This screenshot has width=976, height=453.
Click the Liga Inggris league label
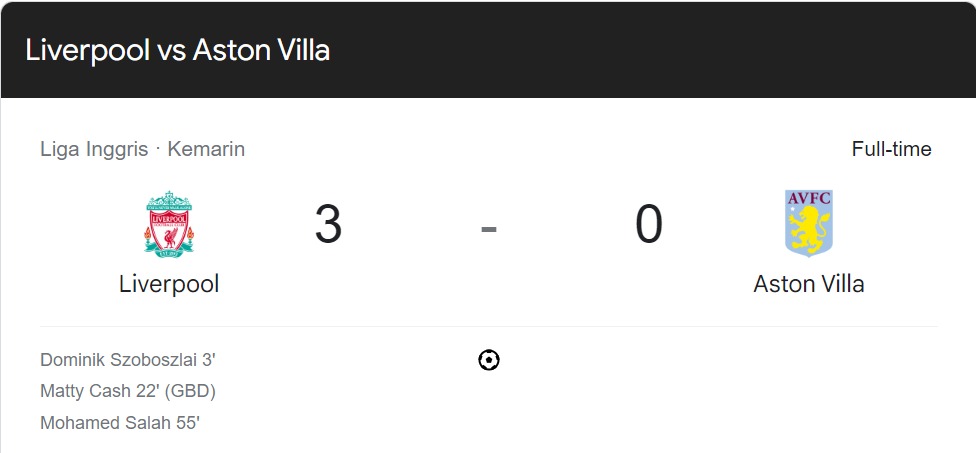(x=94, y=149)
